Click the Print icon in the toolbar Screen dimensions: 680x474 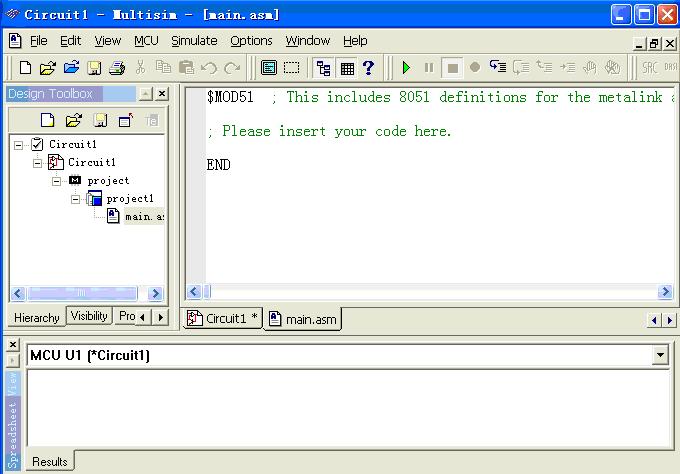(117, 68)
